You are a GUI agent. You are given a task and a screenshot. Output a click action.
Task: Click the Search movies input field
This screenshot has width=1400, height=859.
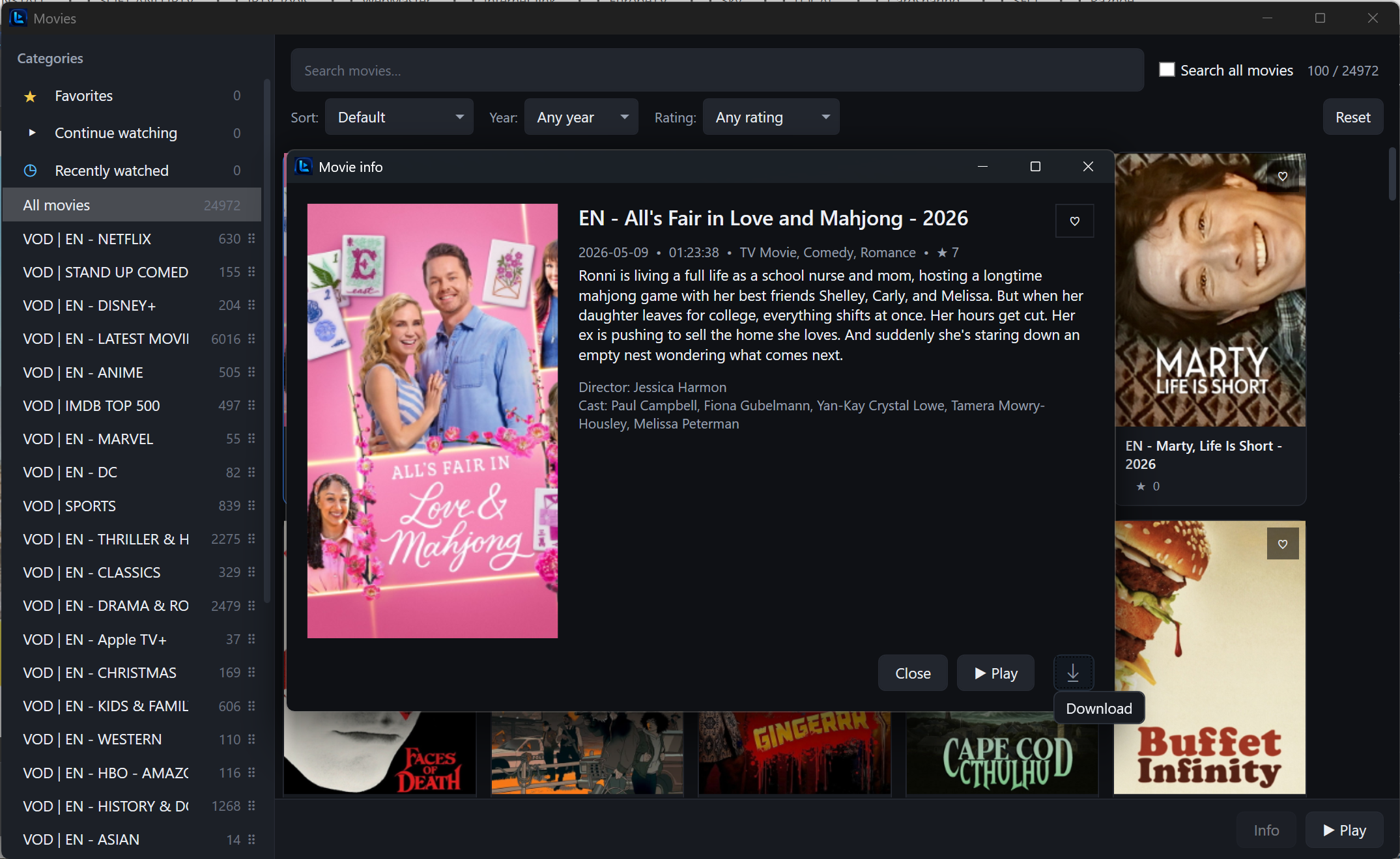click(717, 70)
